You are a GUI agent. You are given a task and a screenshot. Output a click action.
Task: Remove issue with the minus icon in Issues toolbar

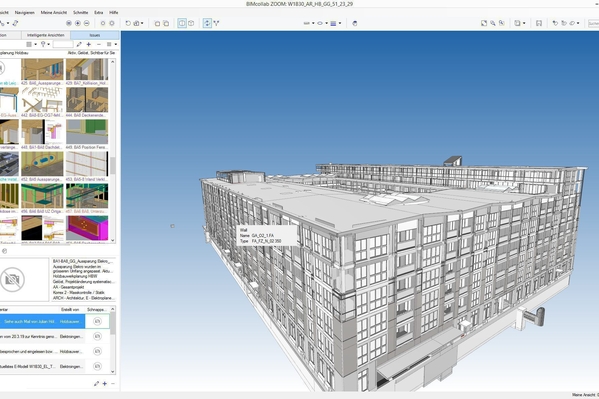pyautogui.click(x=99, y=44)
